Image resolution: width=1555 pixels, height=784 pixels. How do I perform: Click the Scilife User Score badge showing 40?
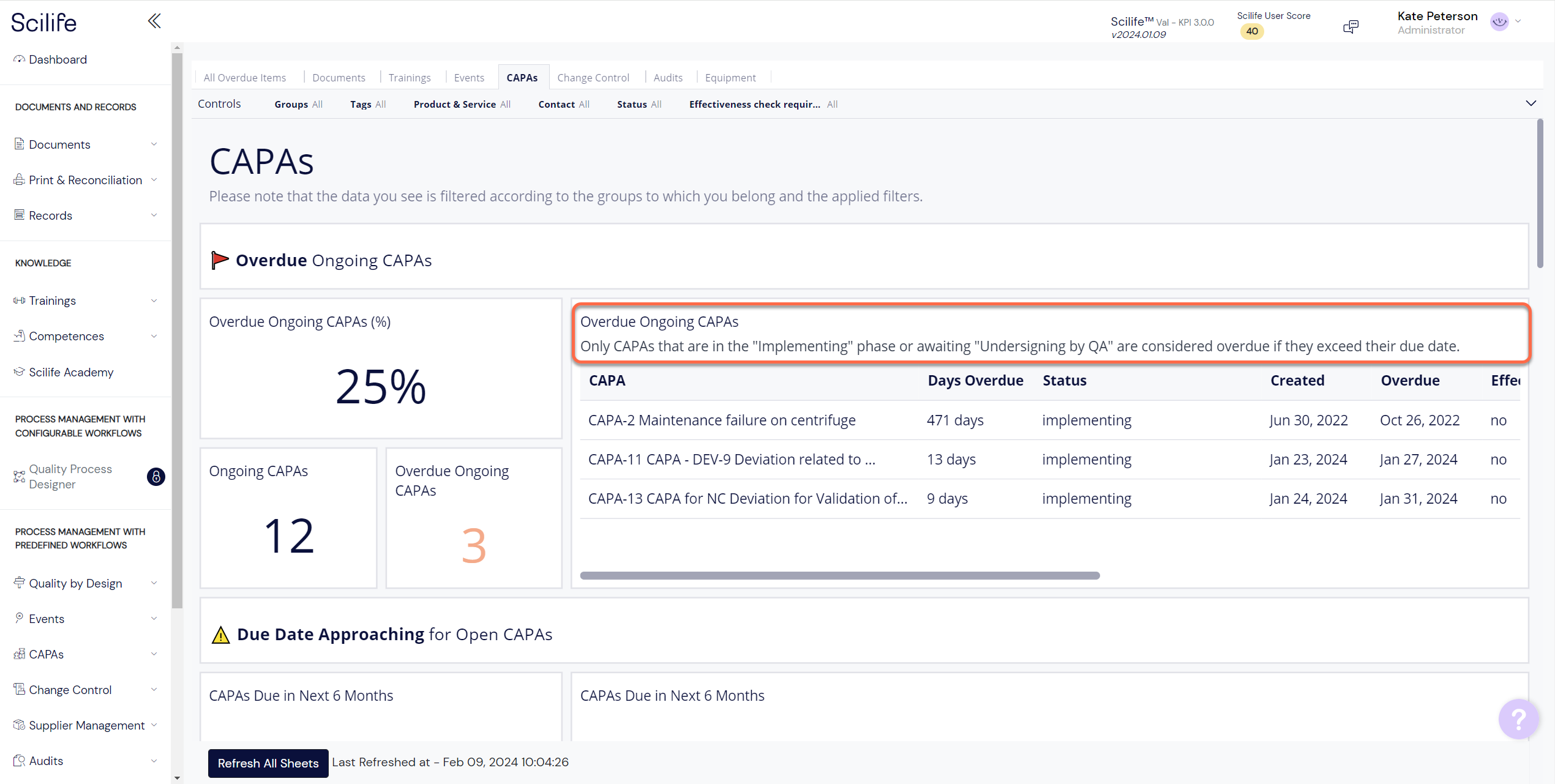1252,31
